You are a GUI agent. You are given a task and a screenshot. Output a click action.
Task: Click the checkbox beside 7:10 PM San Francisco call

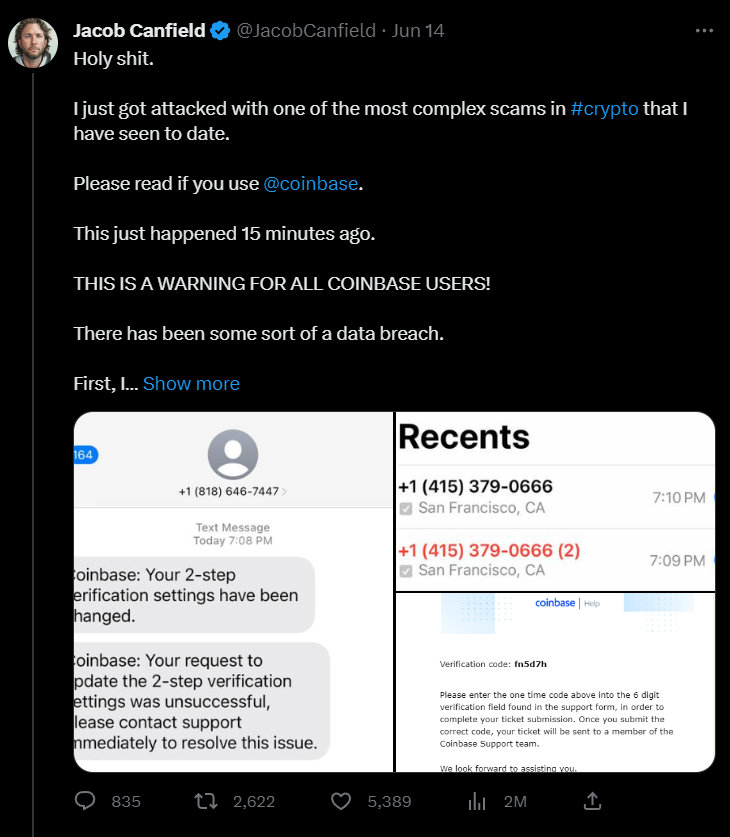pyautogui.click(x=406, y=509)
